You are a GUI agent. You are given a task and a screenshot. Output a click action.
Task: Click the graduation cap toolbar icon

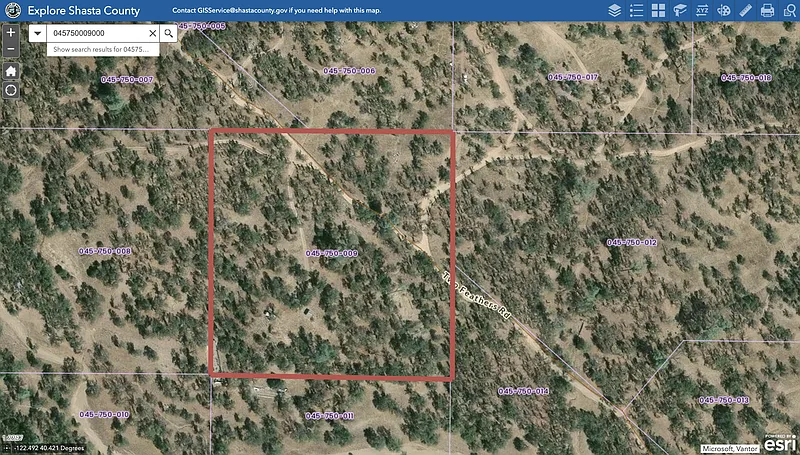click(x=680, y=10)
